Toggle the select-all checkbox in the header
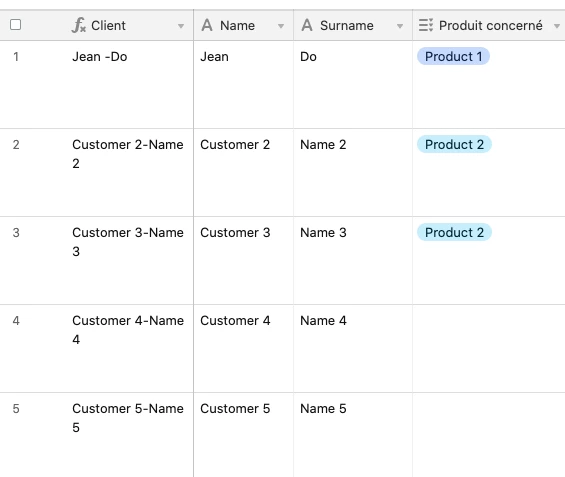565x477 pixels. point(15,25)
